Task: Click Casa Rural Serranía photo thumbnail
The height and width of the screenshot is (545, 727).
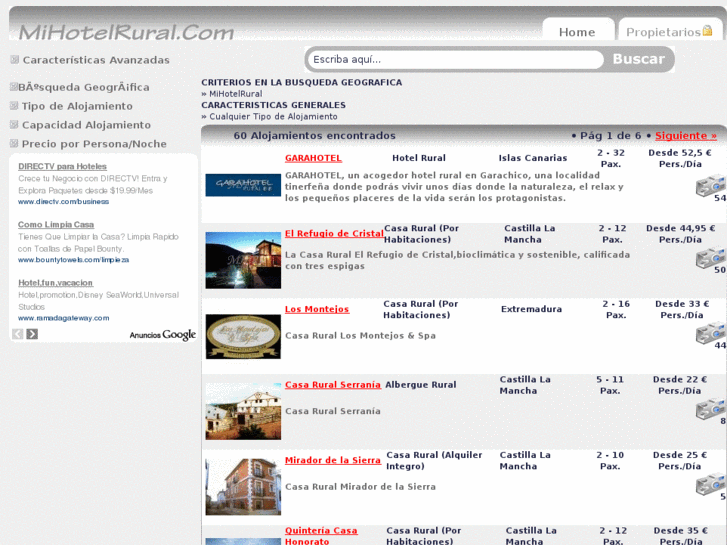Action: [x=243, y=411]
